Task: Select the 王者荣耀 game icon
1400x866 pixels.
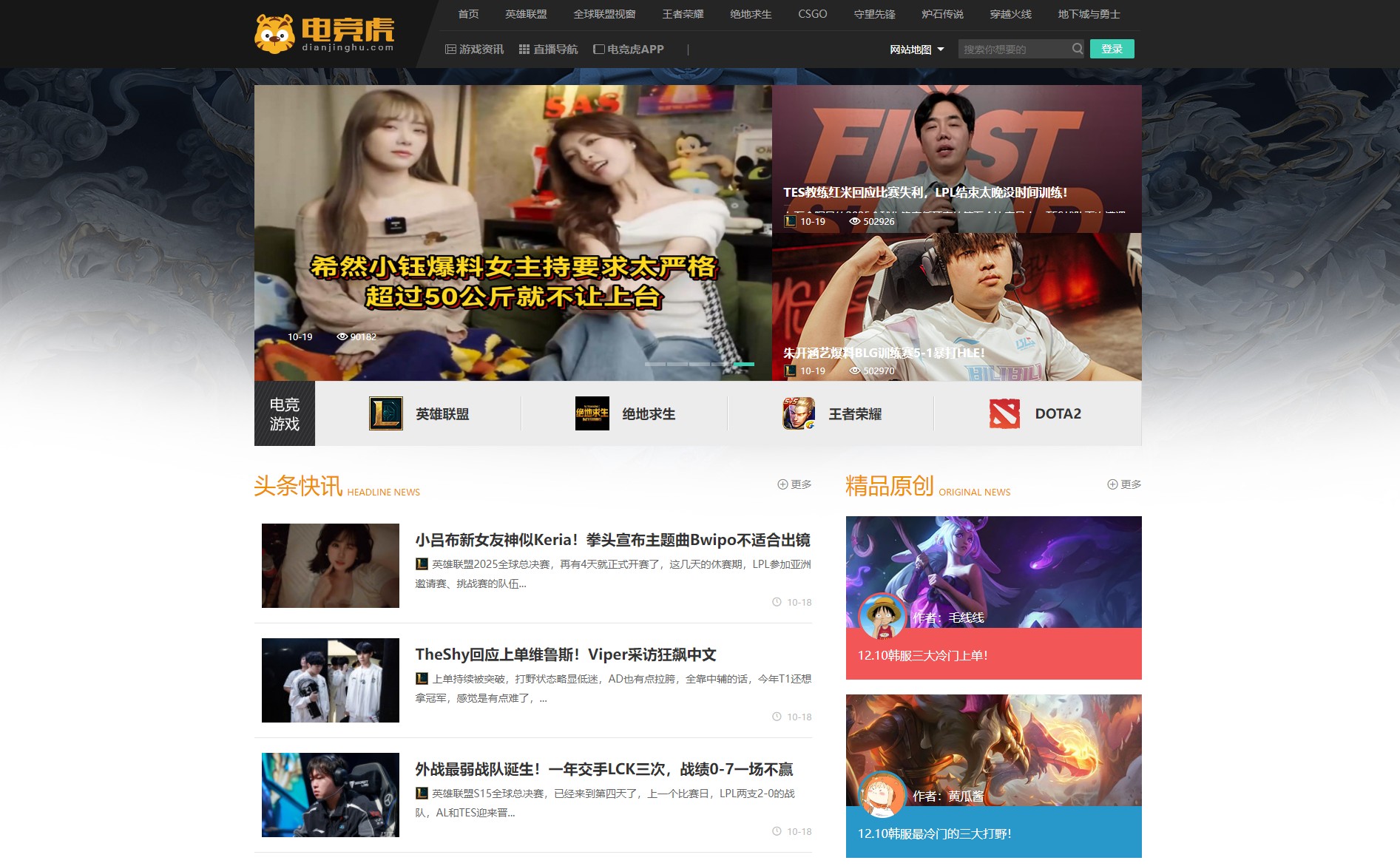Action: coord(799,414)
